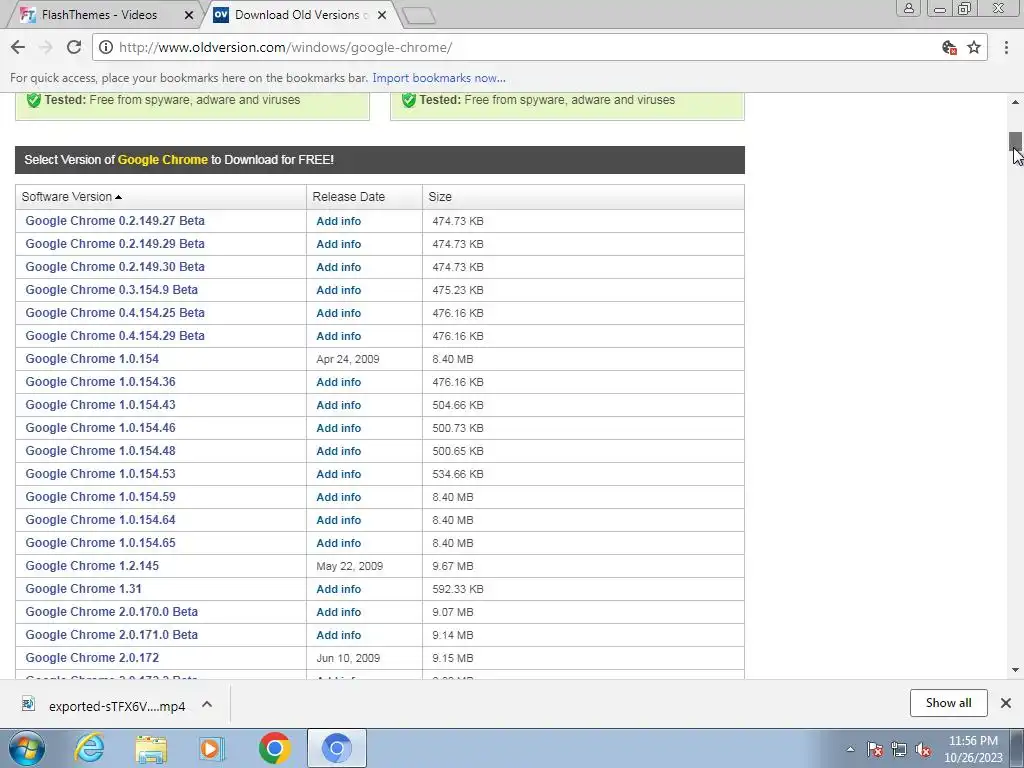
Task: Close the downloads bar
Action: coord(1006,703)
